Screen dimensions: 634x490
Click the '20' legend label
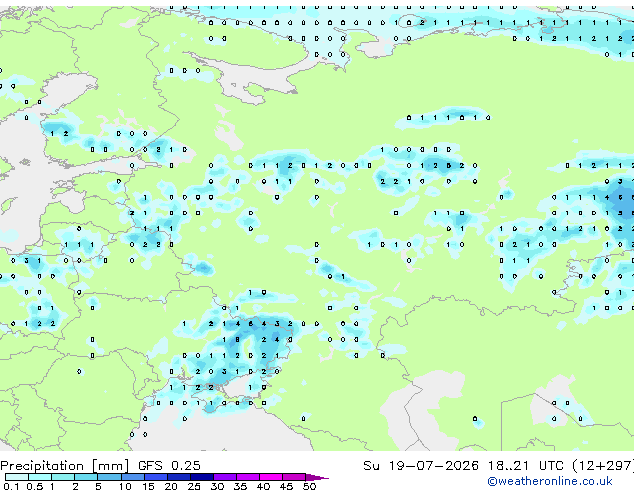(x=171, y=486)
